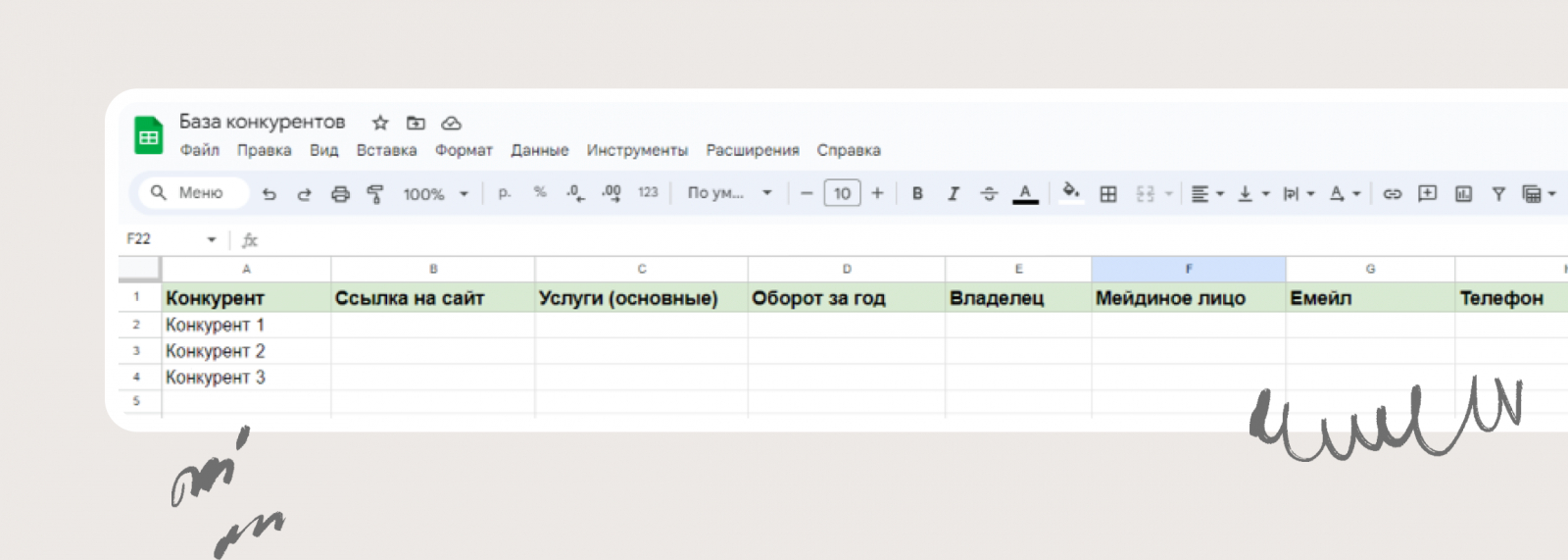Undo the last action
Screen dimensions: 1568x560
click(x=269, y=194)
